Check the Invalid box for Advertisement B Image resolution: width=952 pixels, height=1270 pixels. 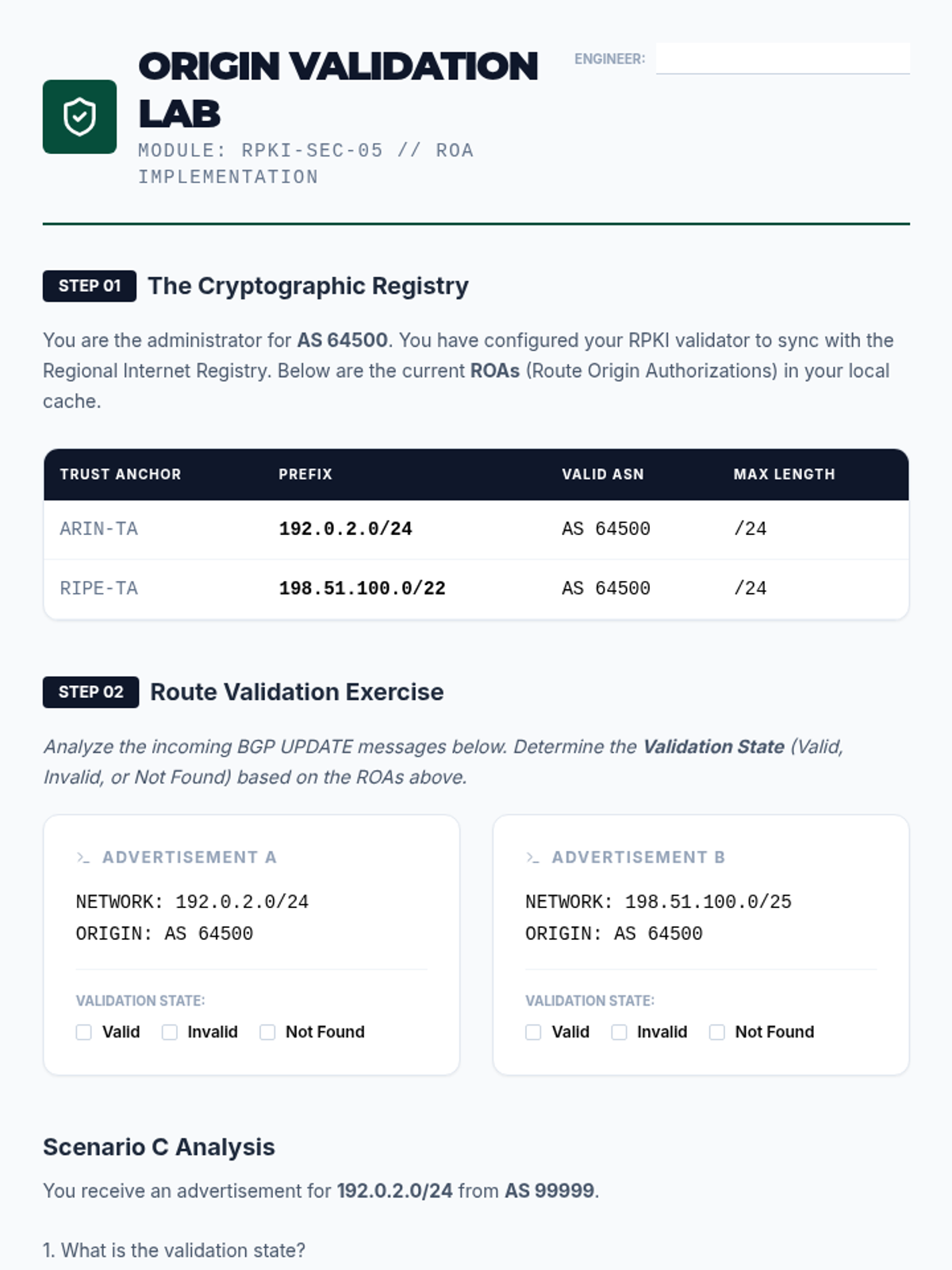(x=620, y=1032)
